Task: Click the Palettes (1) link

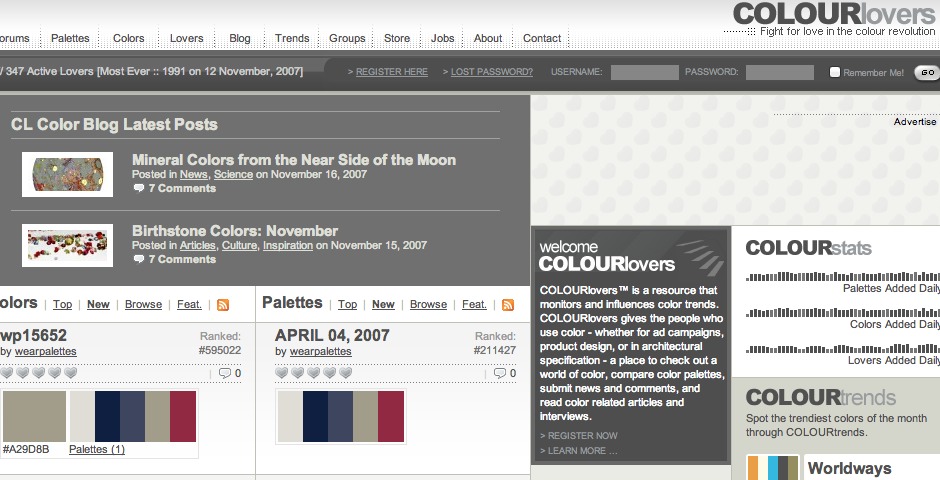Action: pyautogui.click(x=97, y=449)
